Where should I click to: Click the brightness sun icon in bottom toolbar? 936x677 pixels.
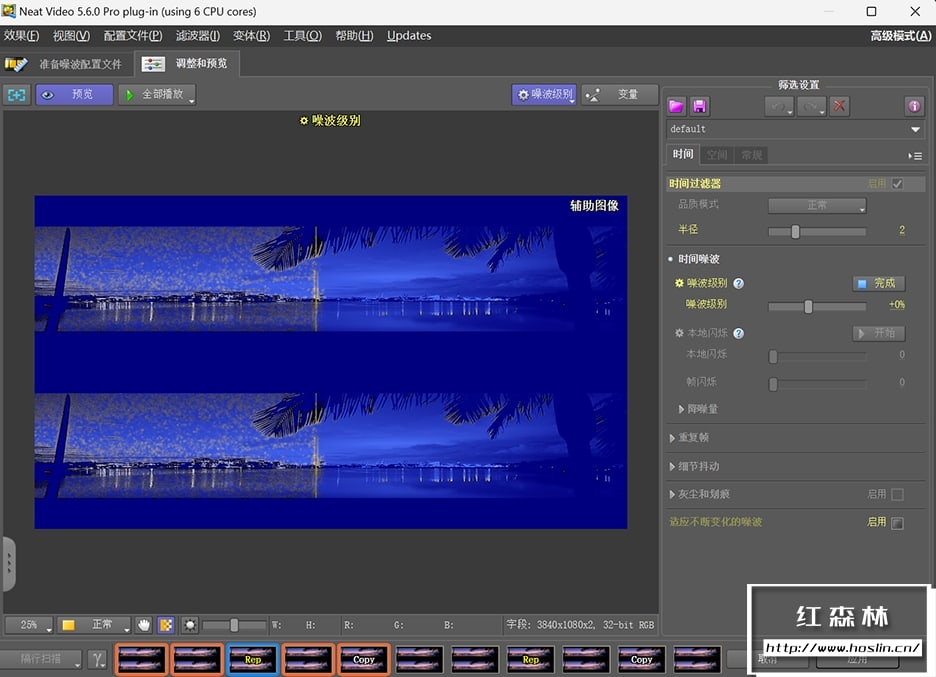[x=189, y=625]
